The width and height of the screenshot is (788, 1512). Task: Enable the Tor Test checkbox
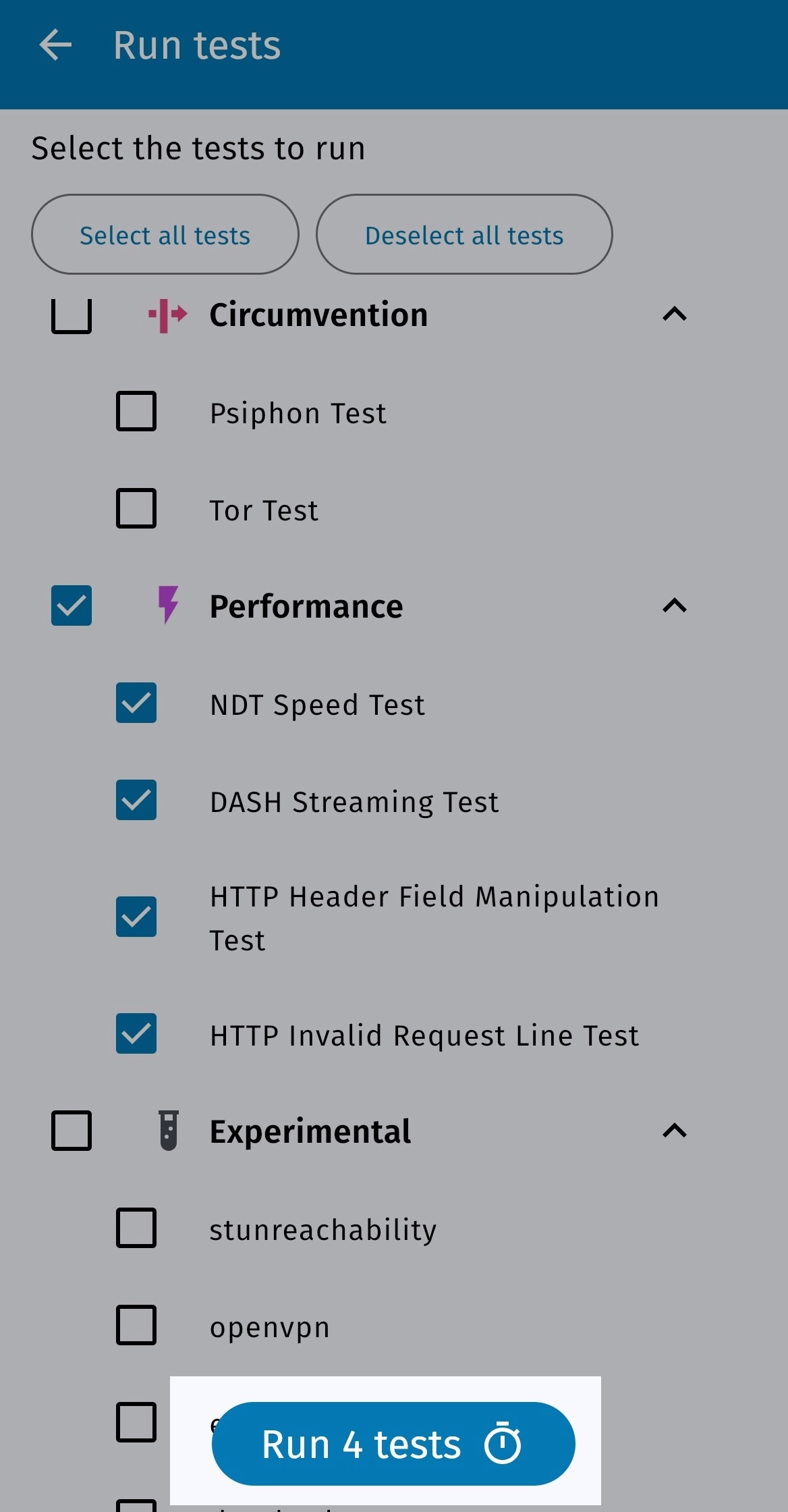tap(136, 508)
